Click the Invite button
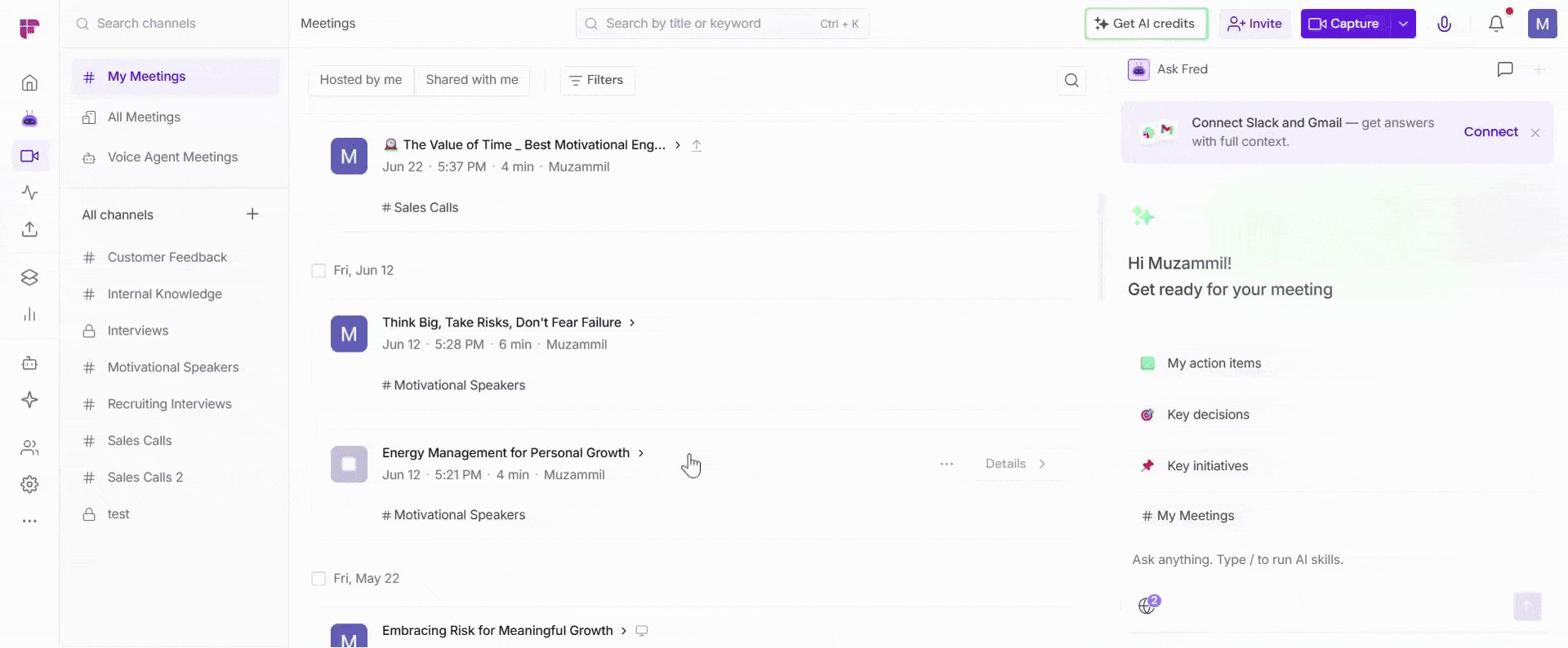1568x648 pixels. 1255,24
